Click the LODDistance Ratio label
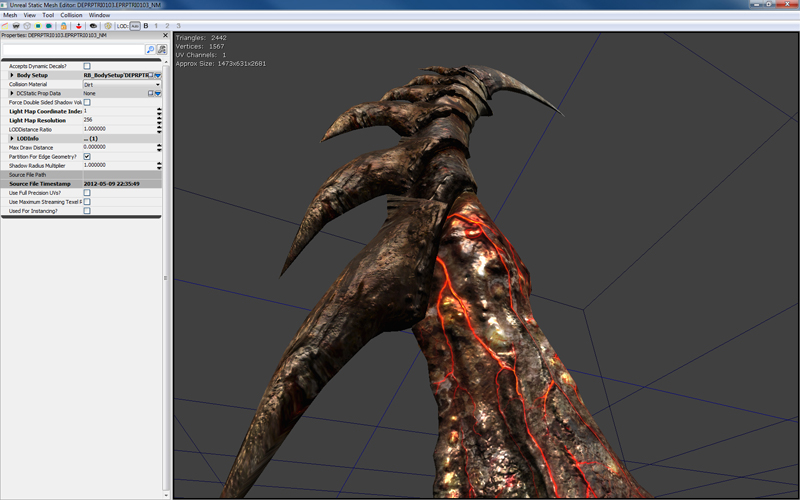 tap(30, 130)
